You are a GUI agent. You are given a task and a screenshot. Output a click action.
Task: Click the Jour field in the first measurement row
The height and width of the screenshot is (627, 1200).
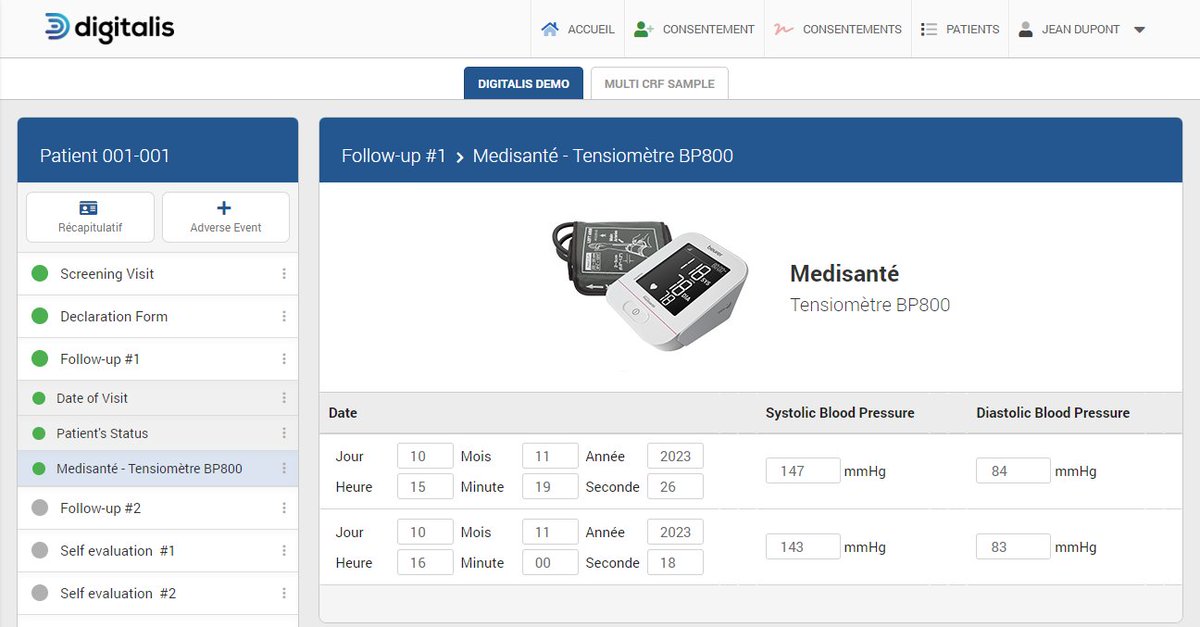(x=425, y=456)
